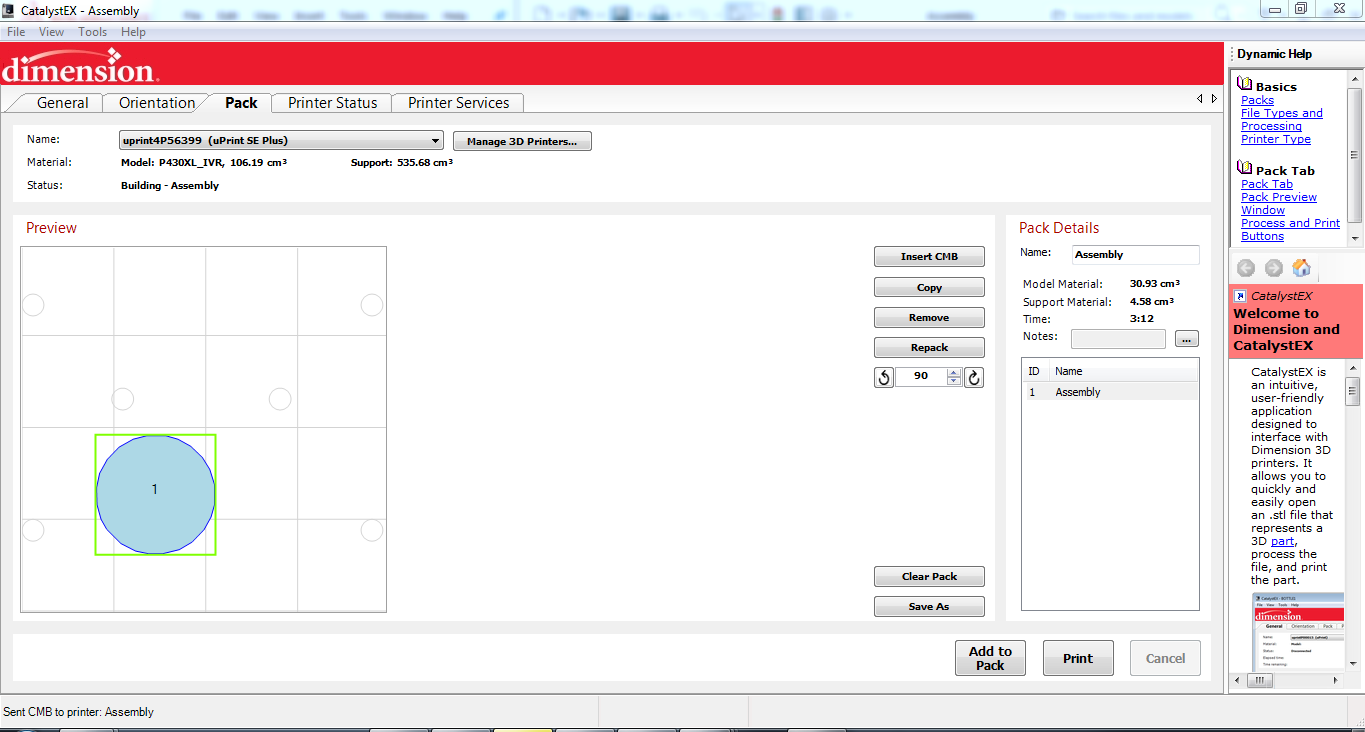The image size is (1365, 732).
Task: Click the Notes input field
Action: (1118, 339)
